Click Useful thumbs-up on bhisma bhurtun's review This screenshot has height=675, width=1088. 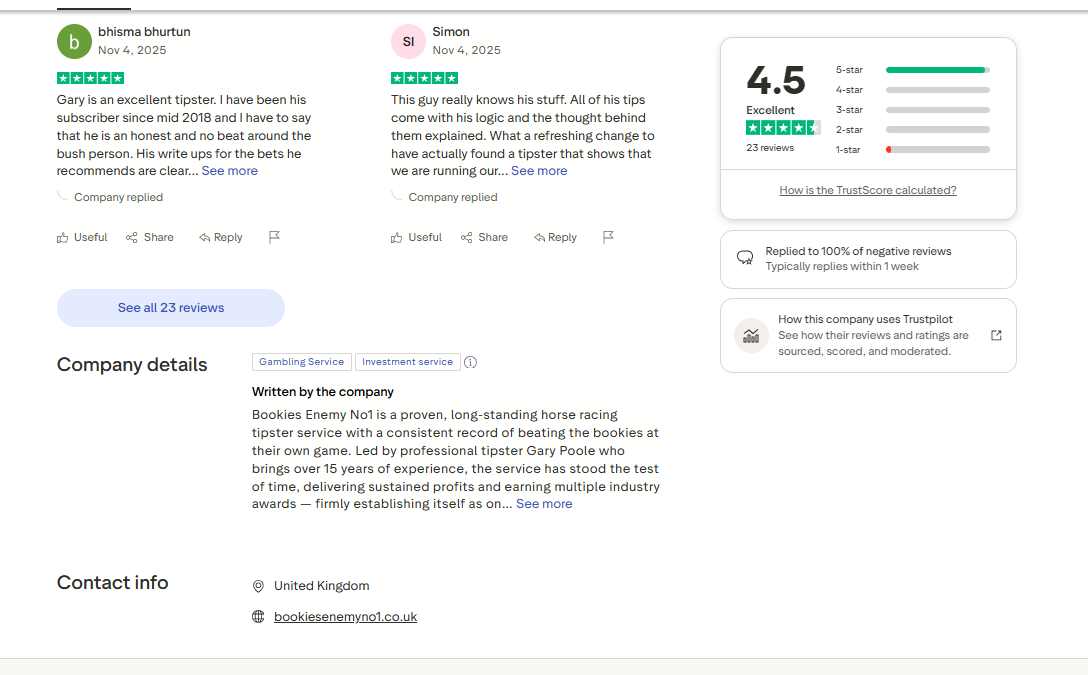(82, 238)
